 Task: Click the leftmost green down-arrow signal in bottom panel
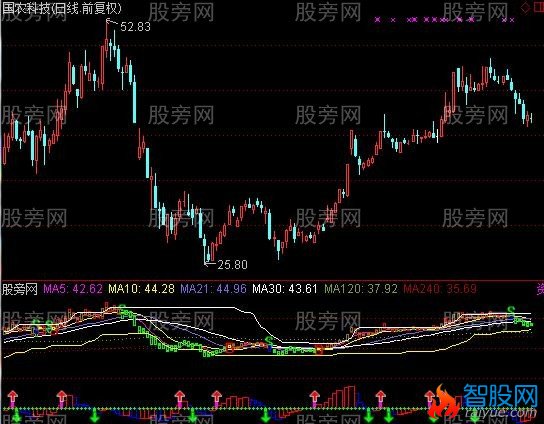16,415
